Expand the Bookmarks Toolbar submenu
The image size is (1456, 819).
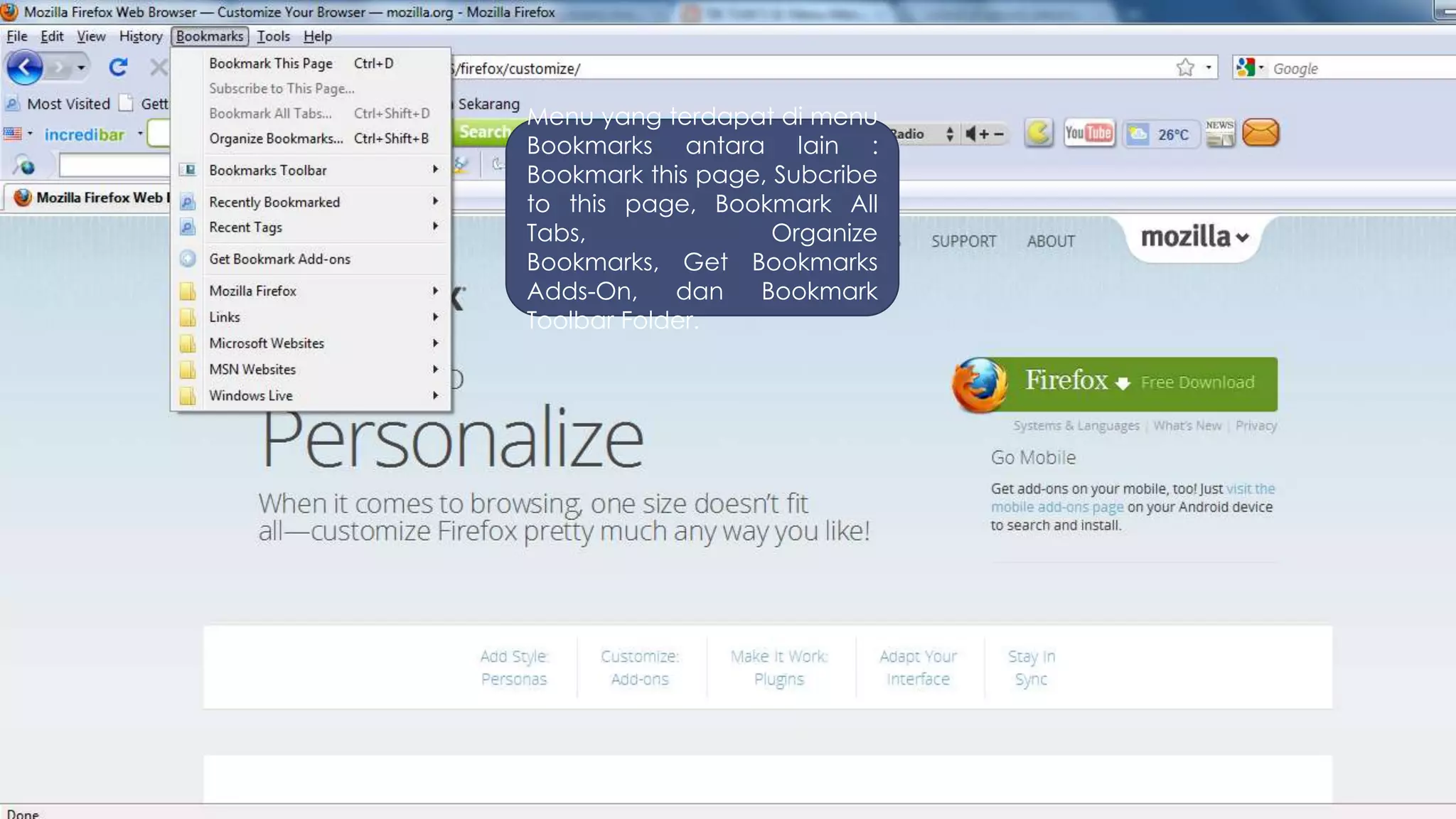pyautogui.click(x=435, y=169)
